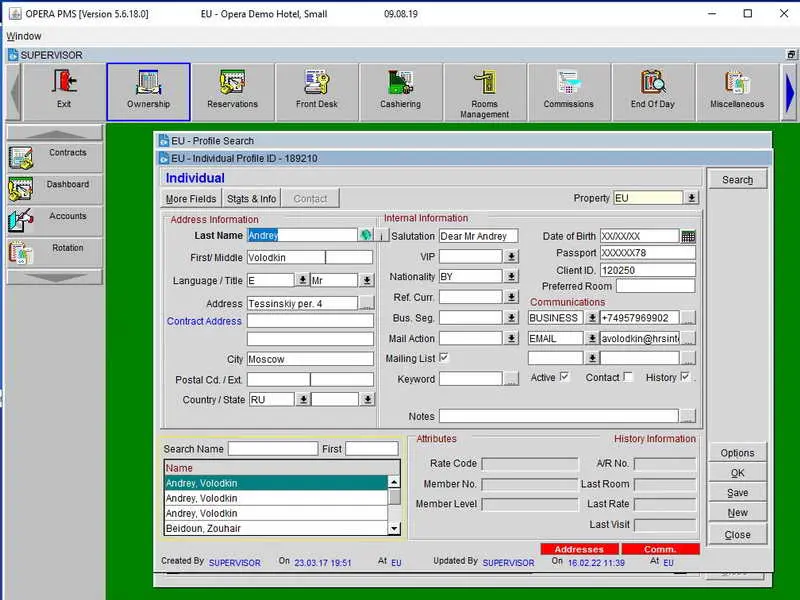Open Contracts in the left sidebar
The height and width of the screenshot is (600, 800).
pos(55,157)
